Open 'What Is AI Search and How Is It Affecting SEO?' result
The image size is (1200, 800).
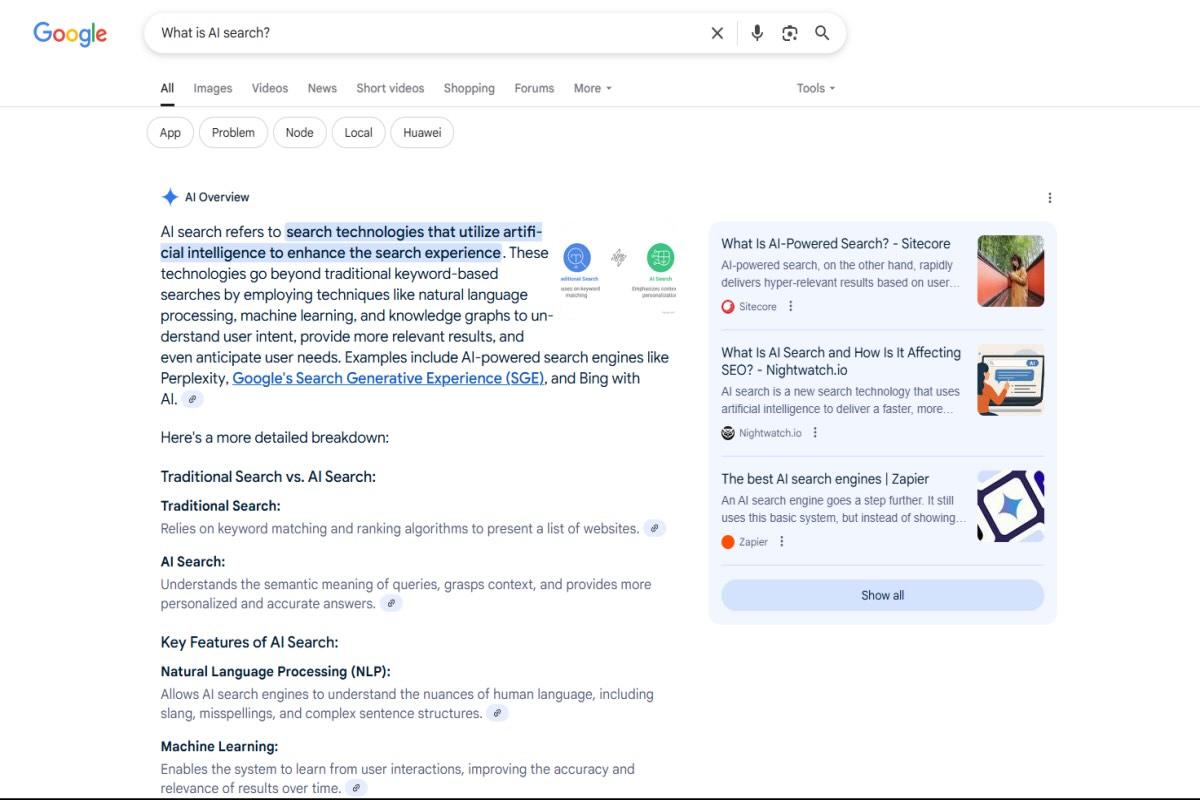841,361
